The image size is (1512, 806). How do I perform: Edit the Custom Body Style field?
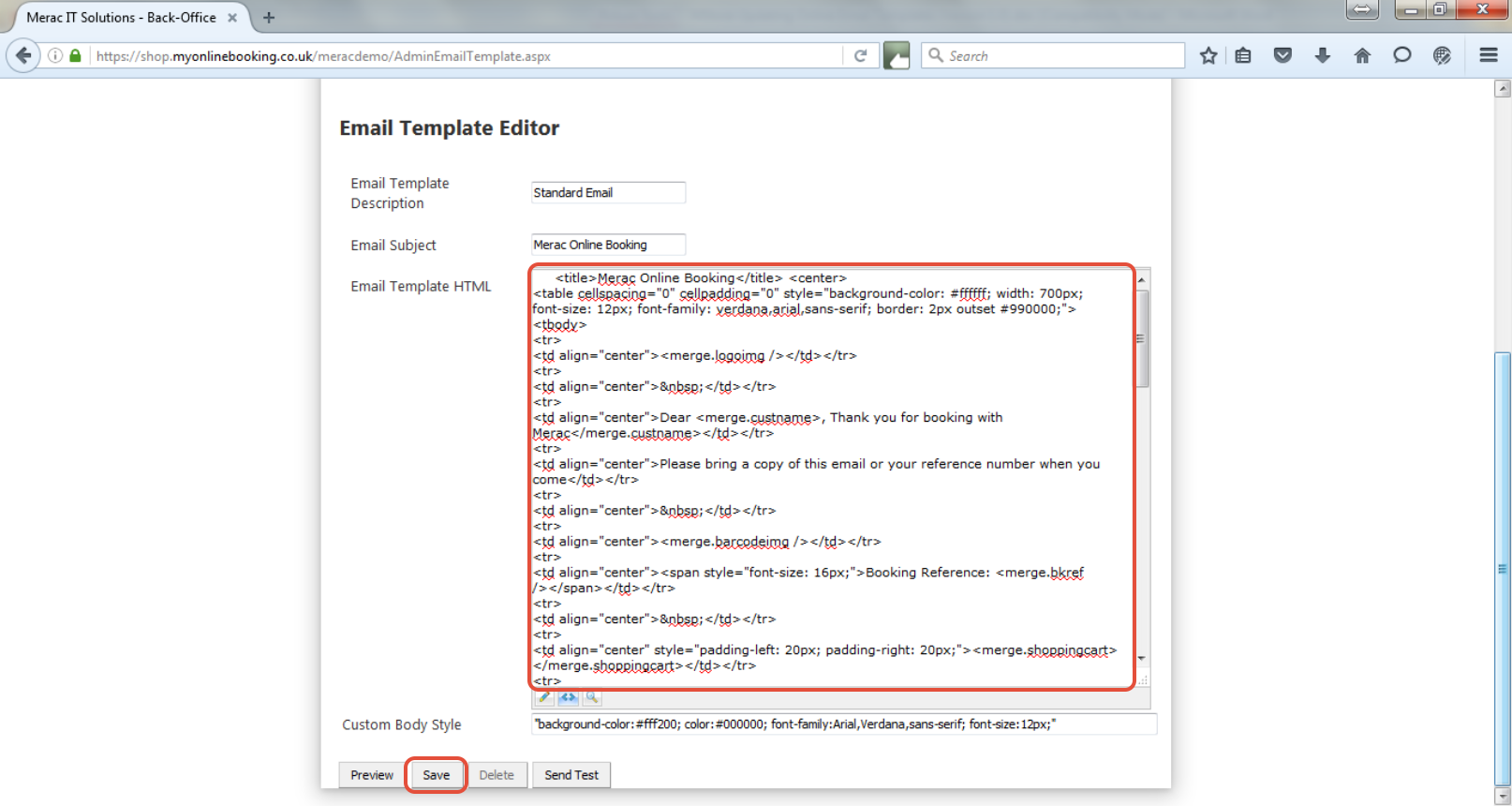pyautogui.click(x=844, y=724)
